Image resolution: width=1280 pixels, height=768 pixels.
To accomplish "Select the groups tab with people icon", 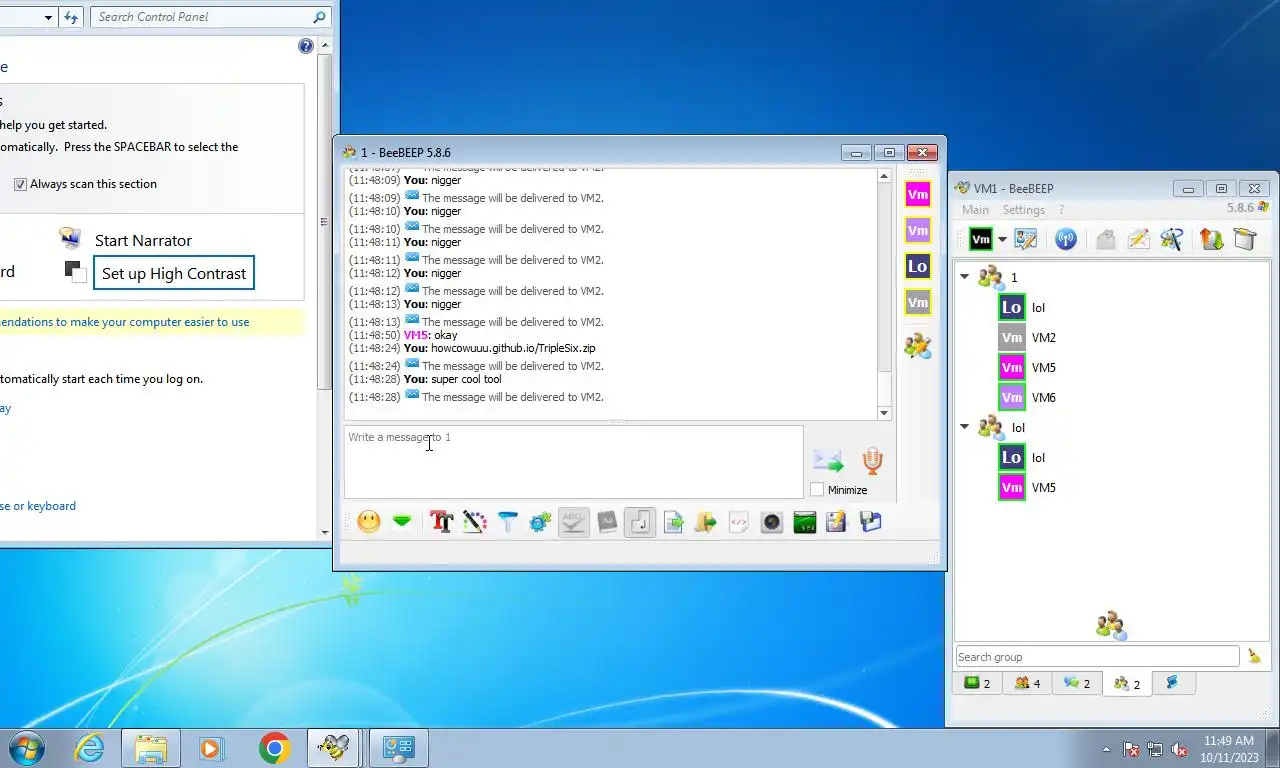I will 1127,683.
